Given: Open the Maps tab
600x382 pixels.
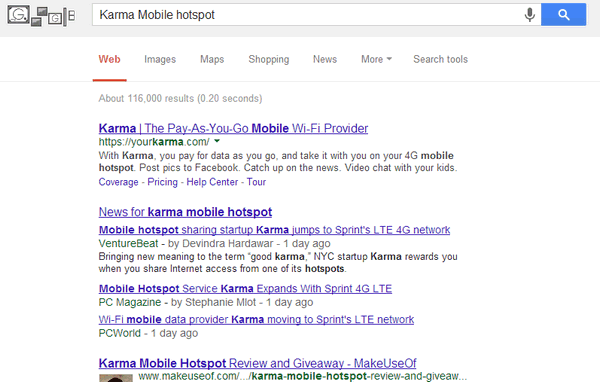Looking at the screenshot, I should pyautogui.click(x=212, y=59).
